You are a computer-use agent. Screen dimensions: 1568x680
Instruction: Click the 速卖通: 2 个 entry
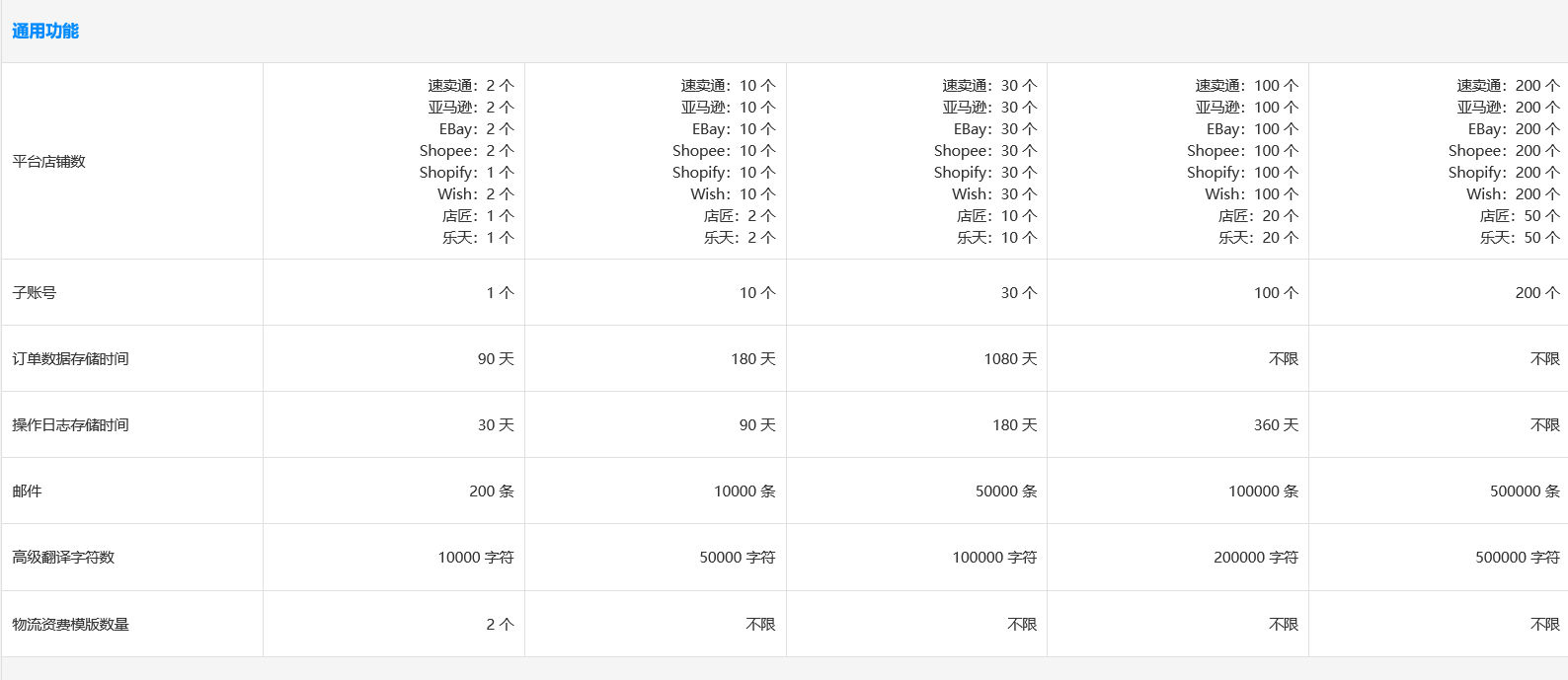(471, 86)
